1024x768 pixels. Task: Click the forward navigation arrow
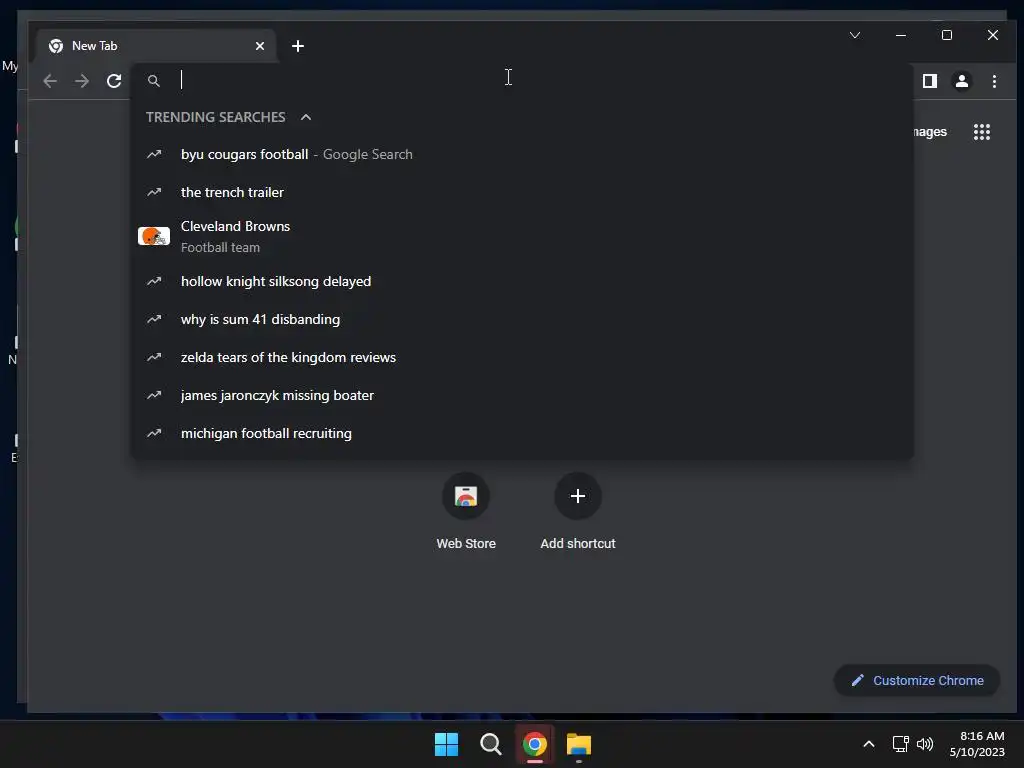click(x=82, y=81)
